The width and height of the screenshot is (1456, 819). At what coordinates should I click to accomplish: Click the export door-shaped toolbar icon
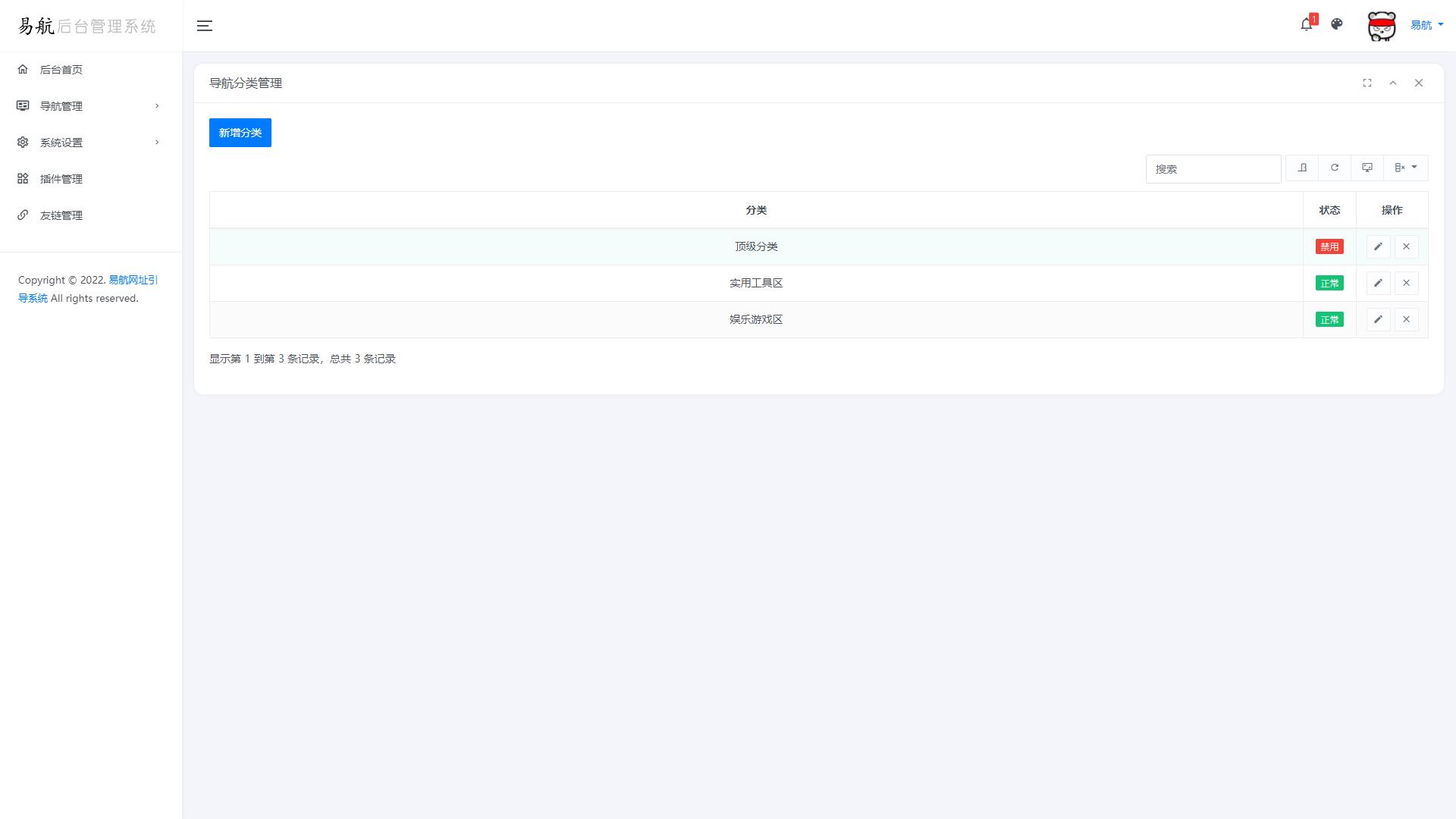(1302, 168)
